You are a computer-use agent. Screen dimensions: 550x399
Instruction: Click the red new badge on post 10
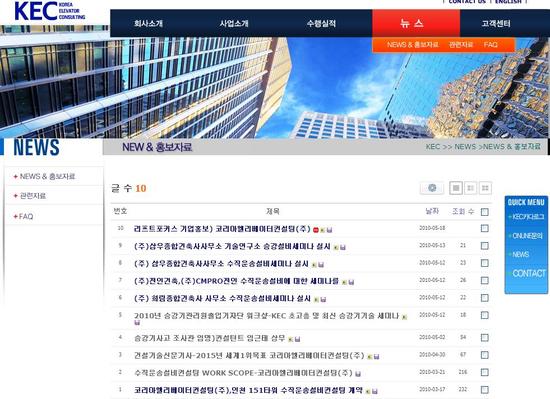316,230
